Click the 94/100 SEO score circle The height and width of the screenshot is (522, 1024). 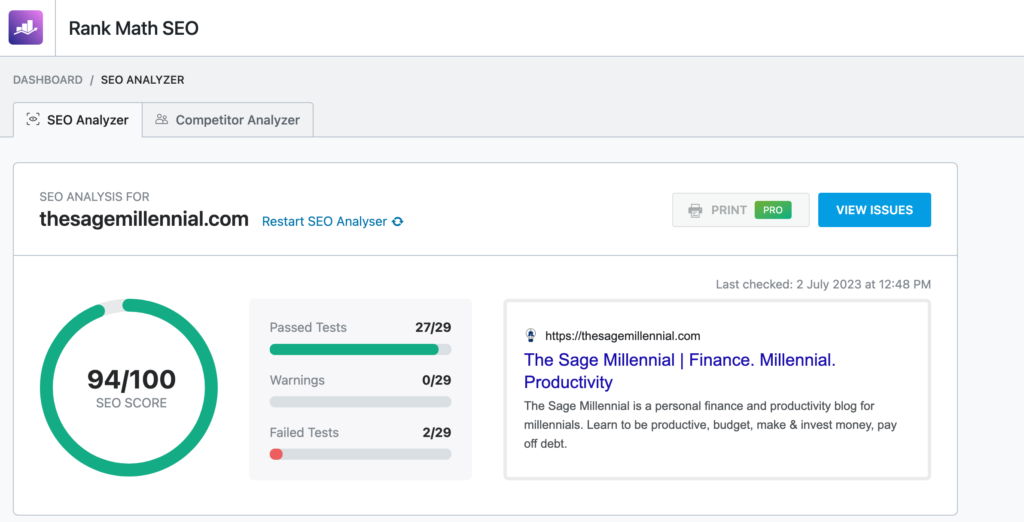point(129,387)
